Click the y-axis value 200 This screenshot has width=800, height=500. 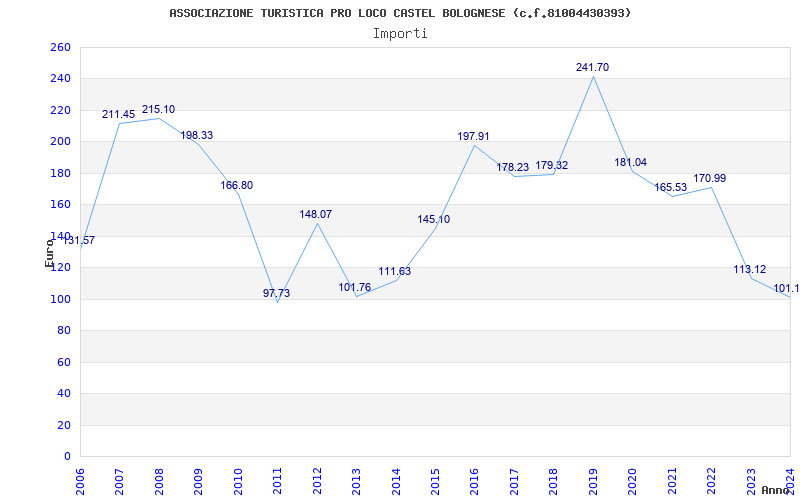(61, 142)
